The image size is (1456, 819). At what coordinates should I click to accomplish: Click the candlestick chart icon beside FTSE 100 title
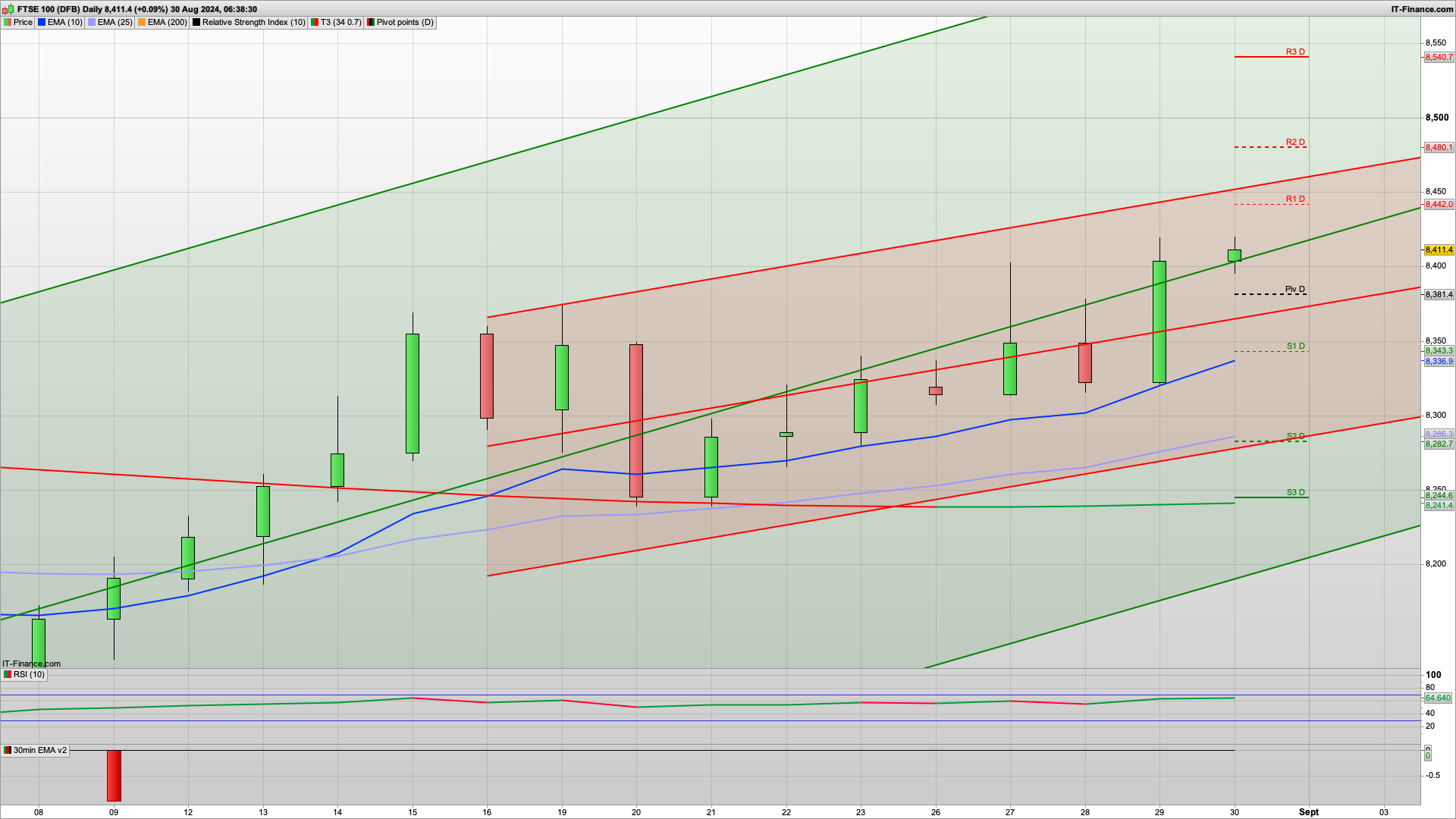[x=9, y=9]
